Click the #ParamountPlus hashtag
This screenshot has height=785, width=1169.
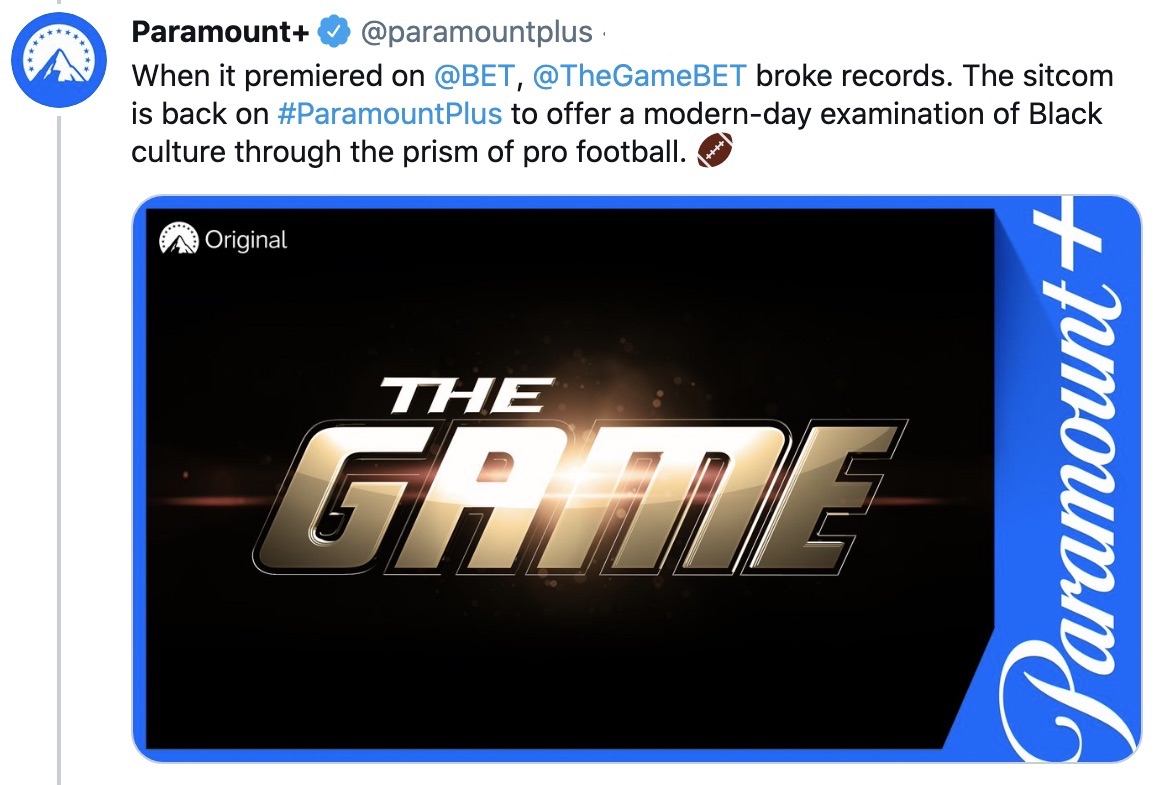tap(390, 113)
